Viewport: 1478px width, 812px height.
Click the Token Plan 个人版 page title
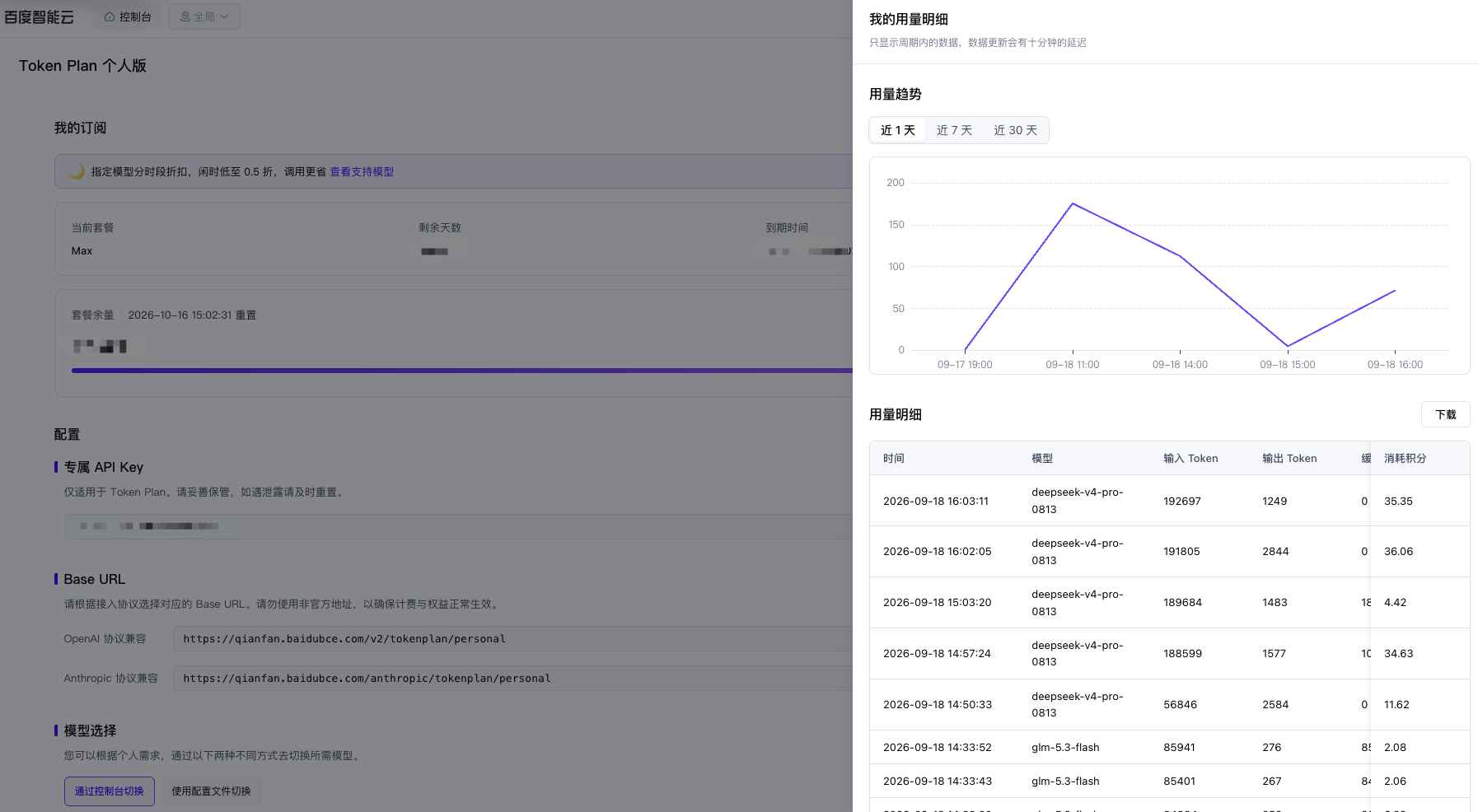tap(82, 66)
